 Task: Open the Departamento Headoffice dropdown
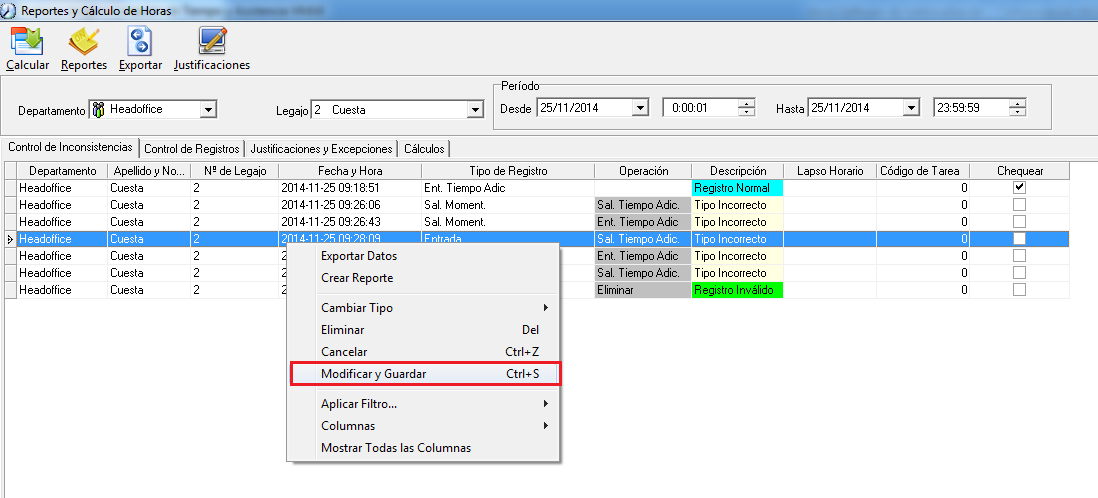click(208, 110)
